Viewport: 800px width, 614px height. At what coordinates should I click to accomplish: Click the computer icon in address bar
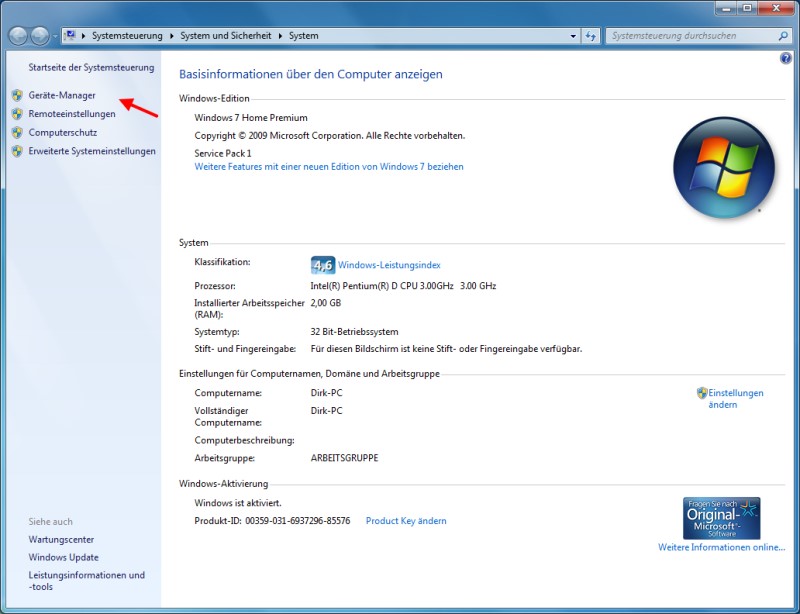click(x=70, y=36)
